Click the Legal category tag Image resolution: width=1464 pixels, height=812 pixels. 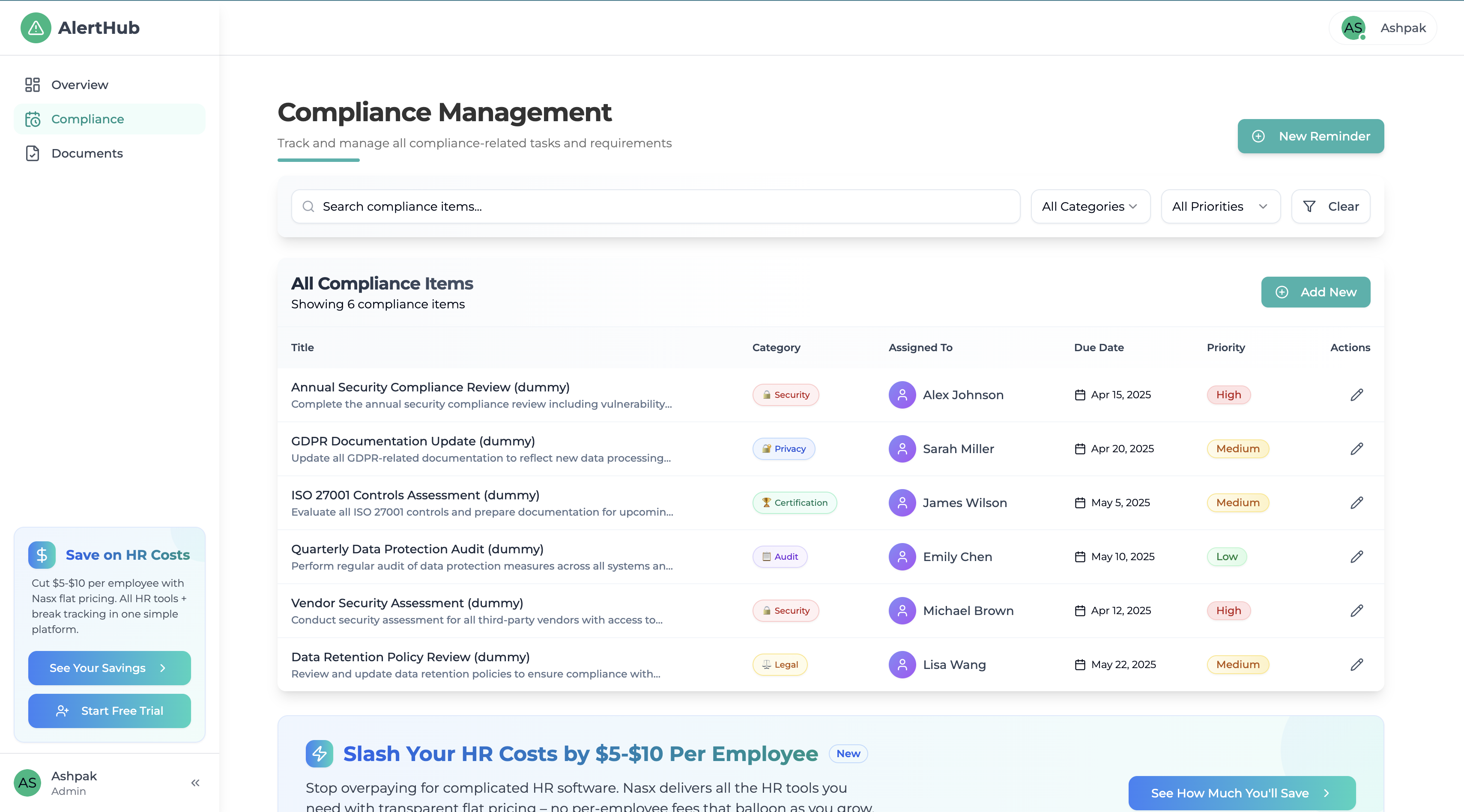click(780, 665)
